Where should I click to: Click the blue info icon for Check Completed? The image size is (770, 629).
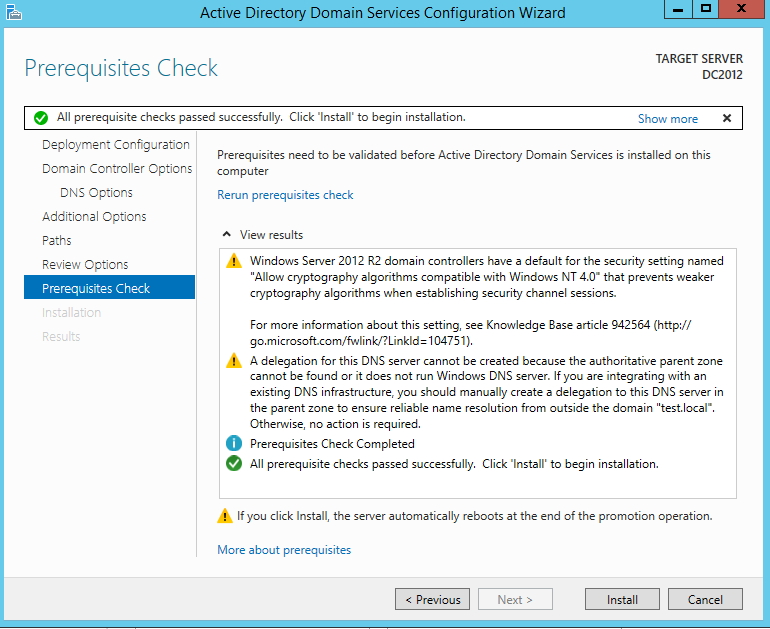[234, 443]
